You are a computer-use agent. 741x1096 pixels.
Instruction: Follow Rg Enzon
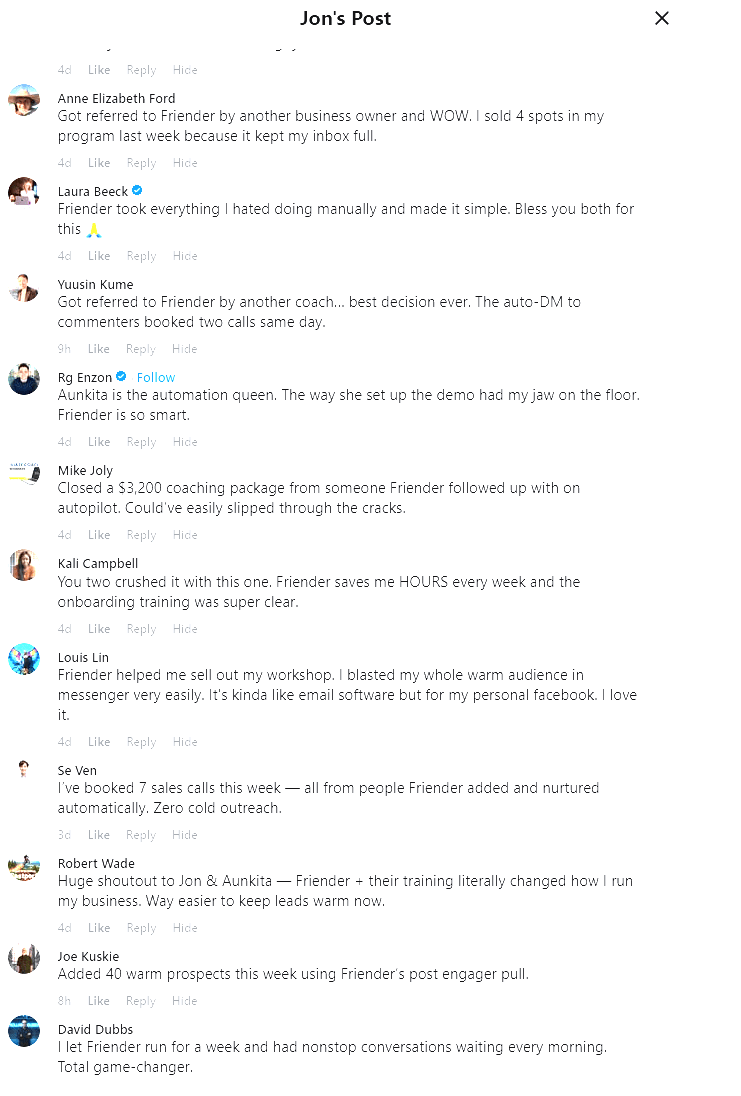[156, 377]
